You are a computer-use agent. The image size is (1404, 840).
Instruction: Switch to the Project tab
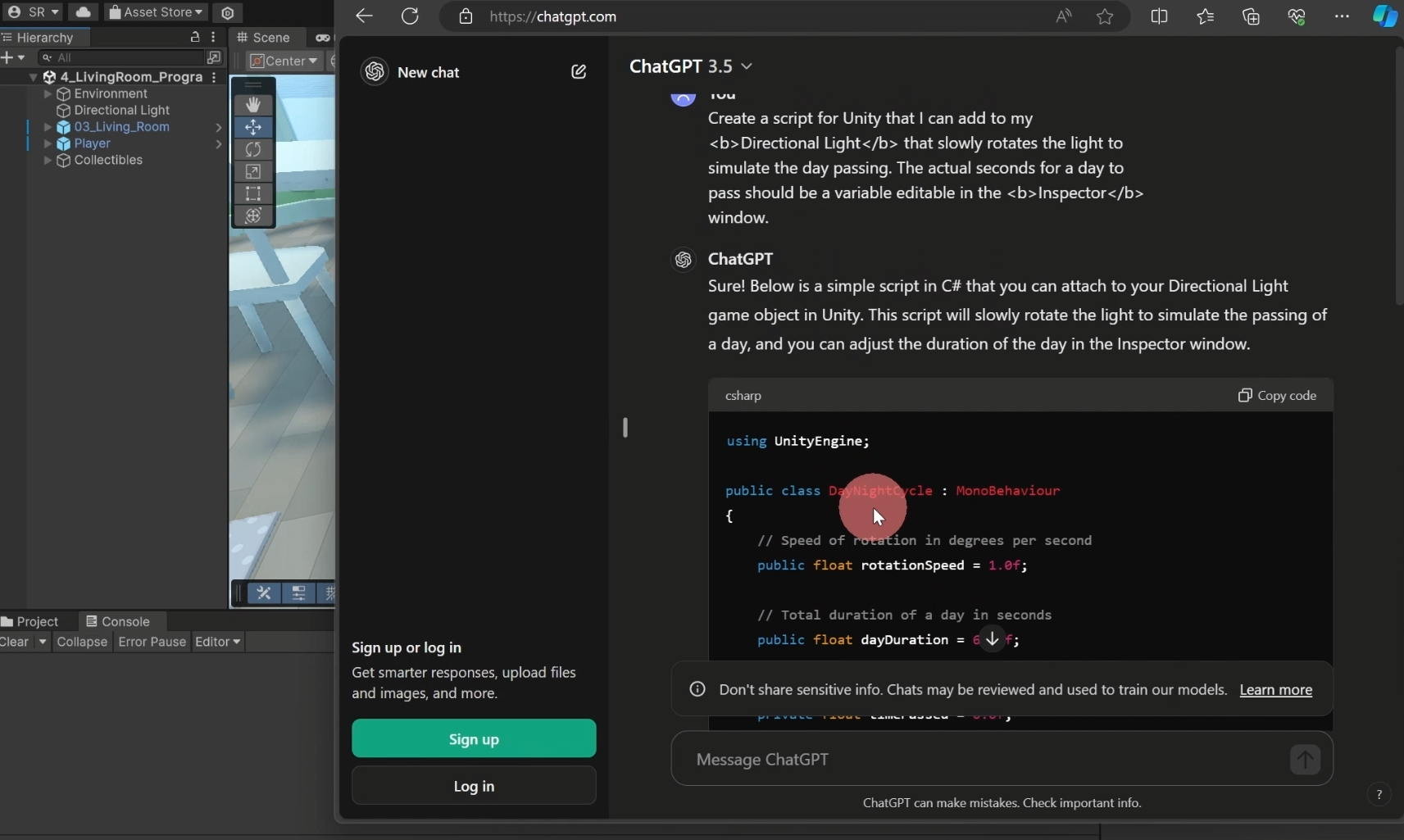(30, 621)
